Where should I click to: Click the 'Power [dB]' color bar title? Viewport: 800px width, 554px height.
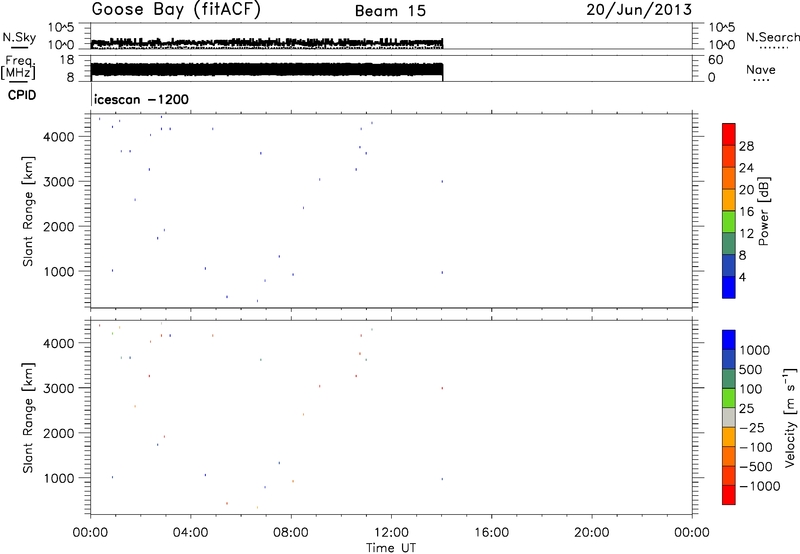(x=764, y=211)
